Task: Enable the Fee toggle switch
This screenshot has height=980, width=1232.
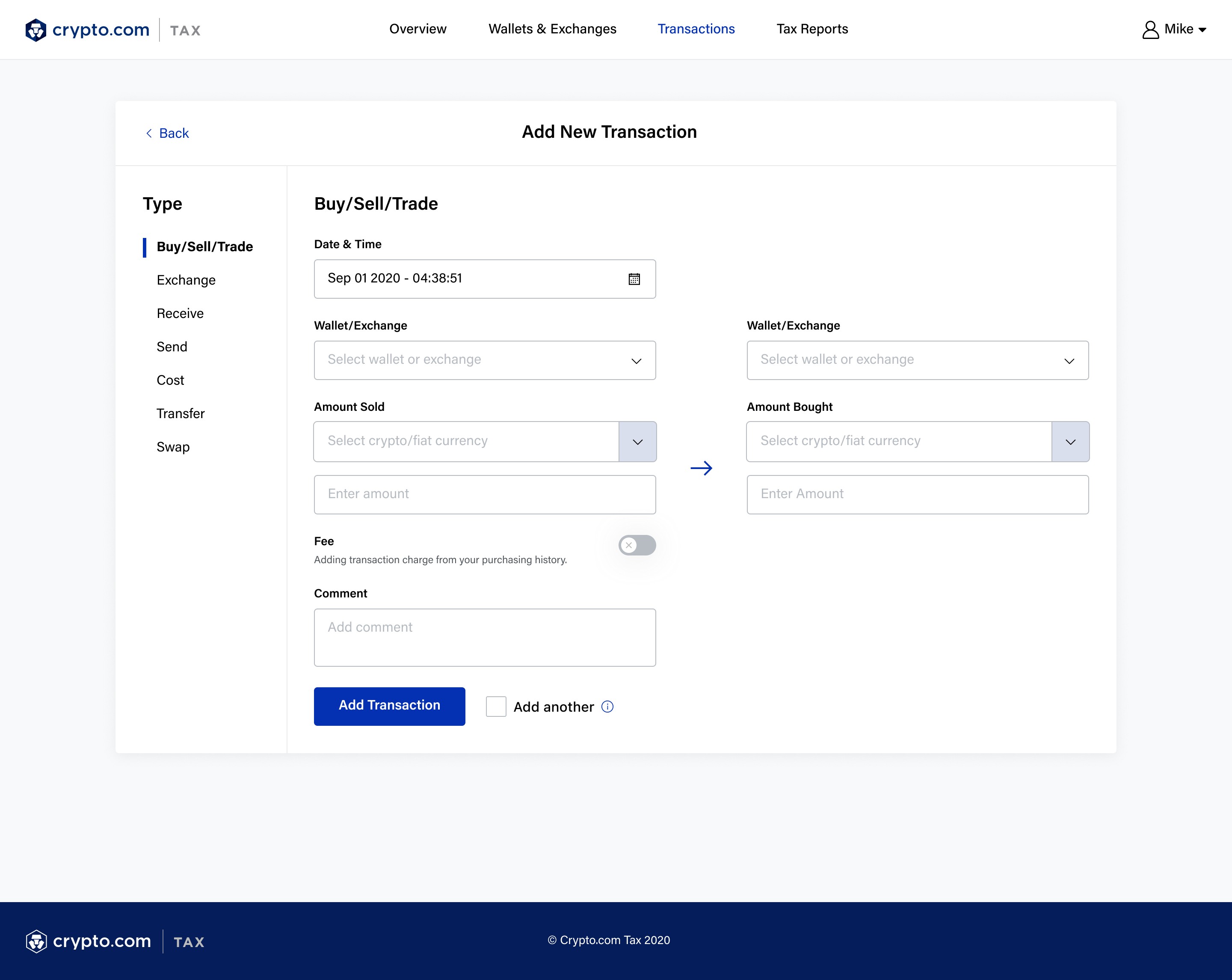Action: 637,545
